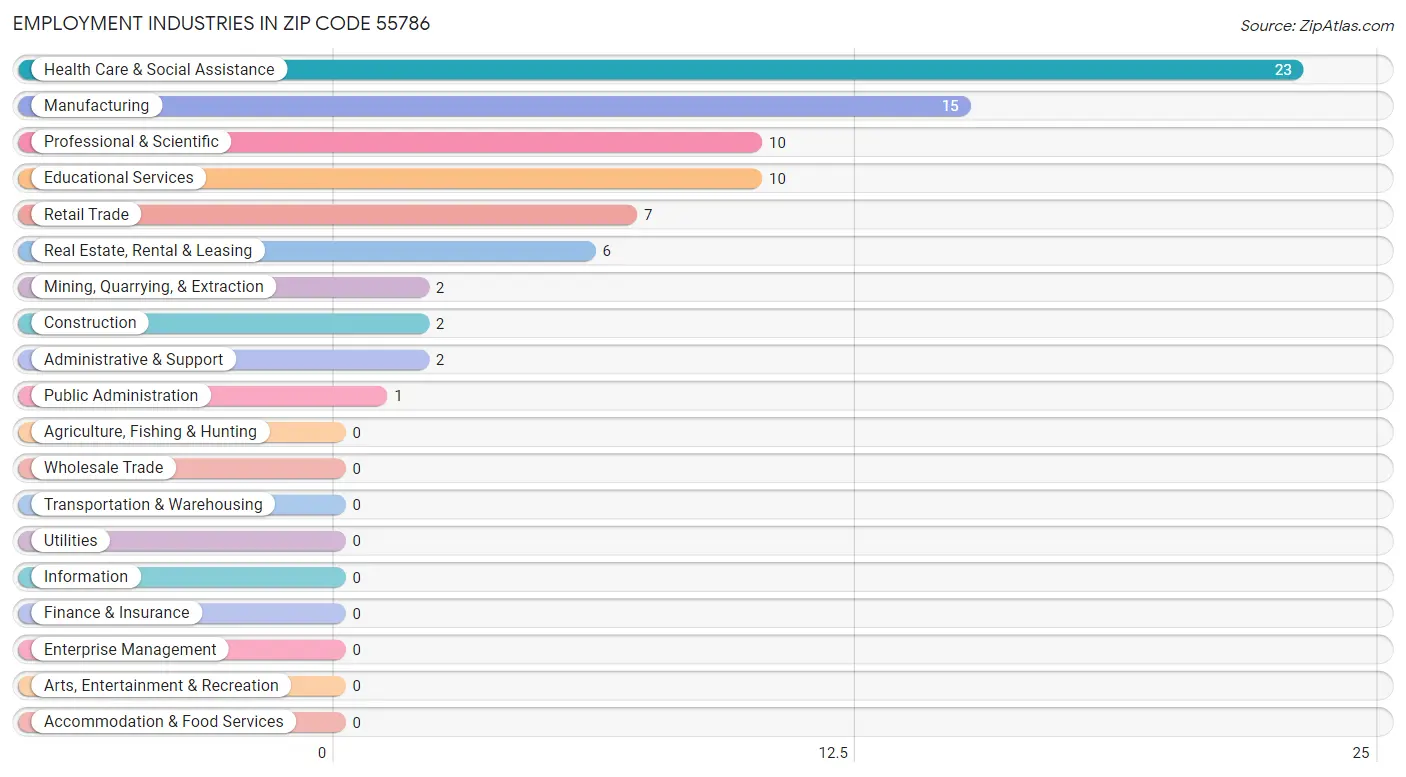The height and width of the screenshot is (777, 1406).
Task: Click value 0 beside Utilities bar
Action: tap(356, 541)
